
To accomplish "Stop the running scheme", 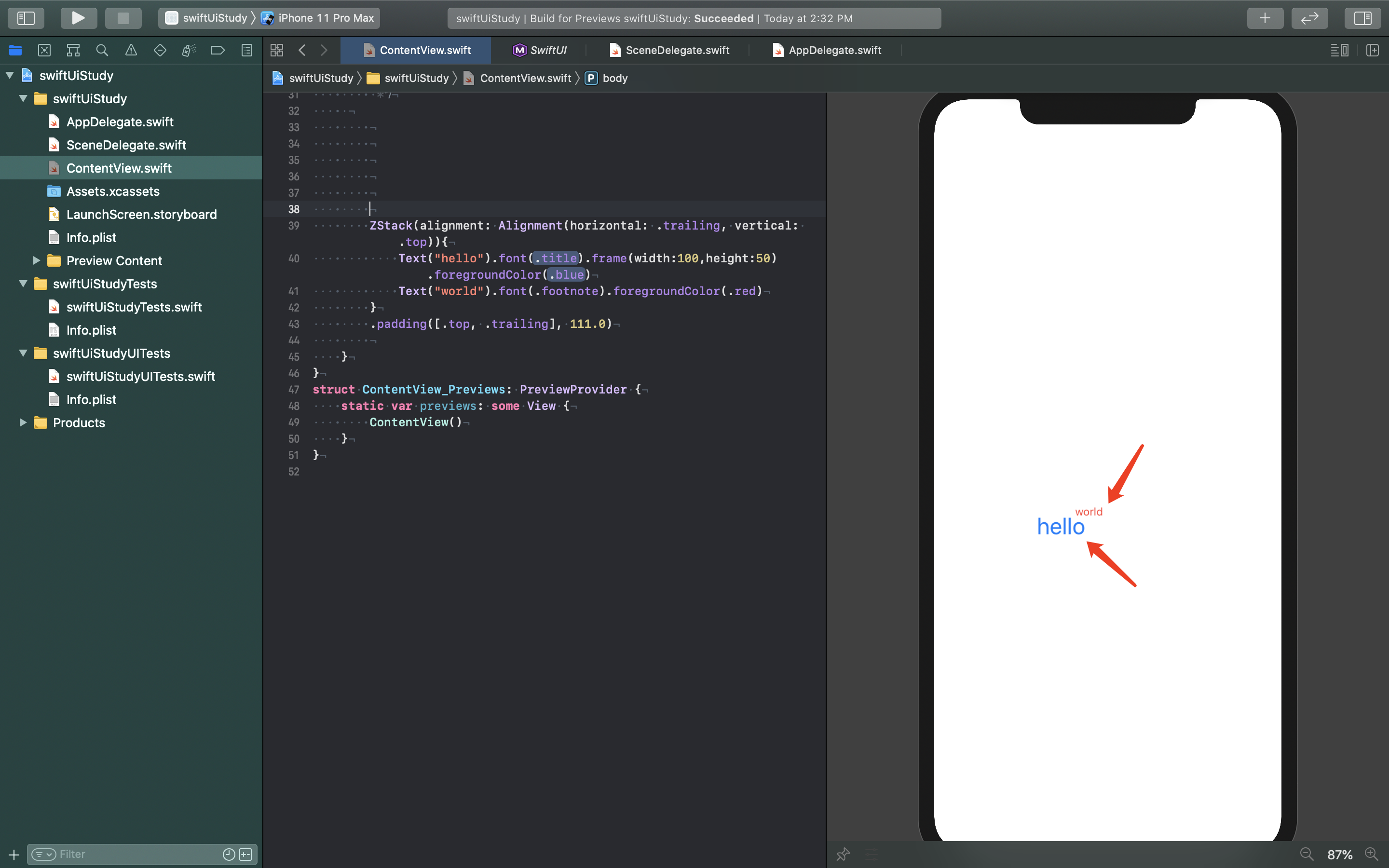I will click(x=123, y=18).
